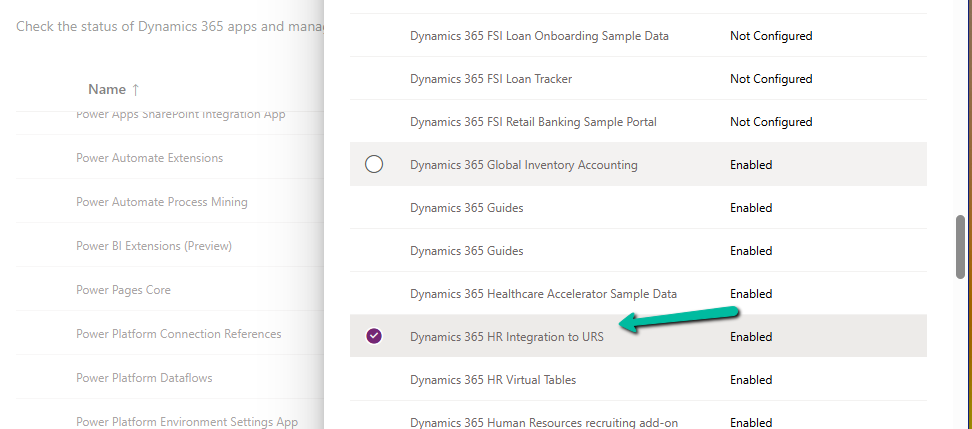Select the Power Pages Core app

point(123,290)
